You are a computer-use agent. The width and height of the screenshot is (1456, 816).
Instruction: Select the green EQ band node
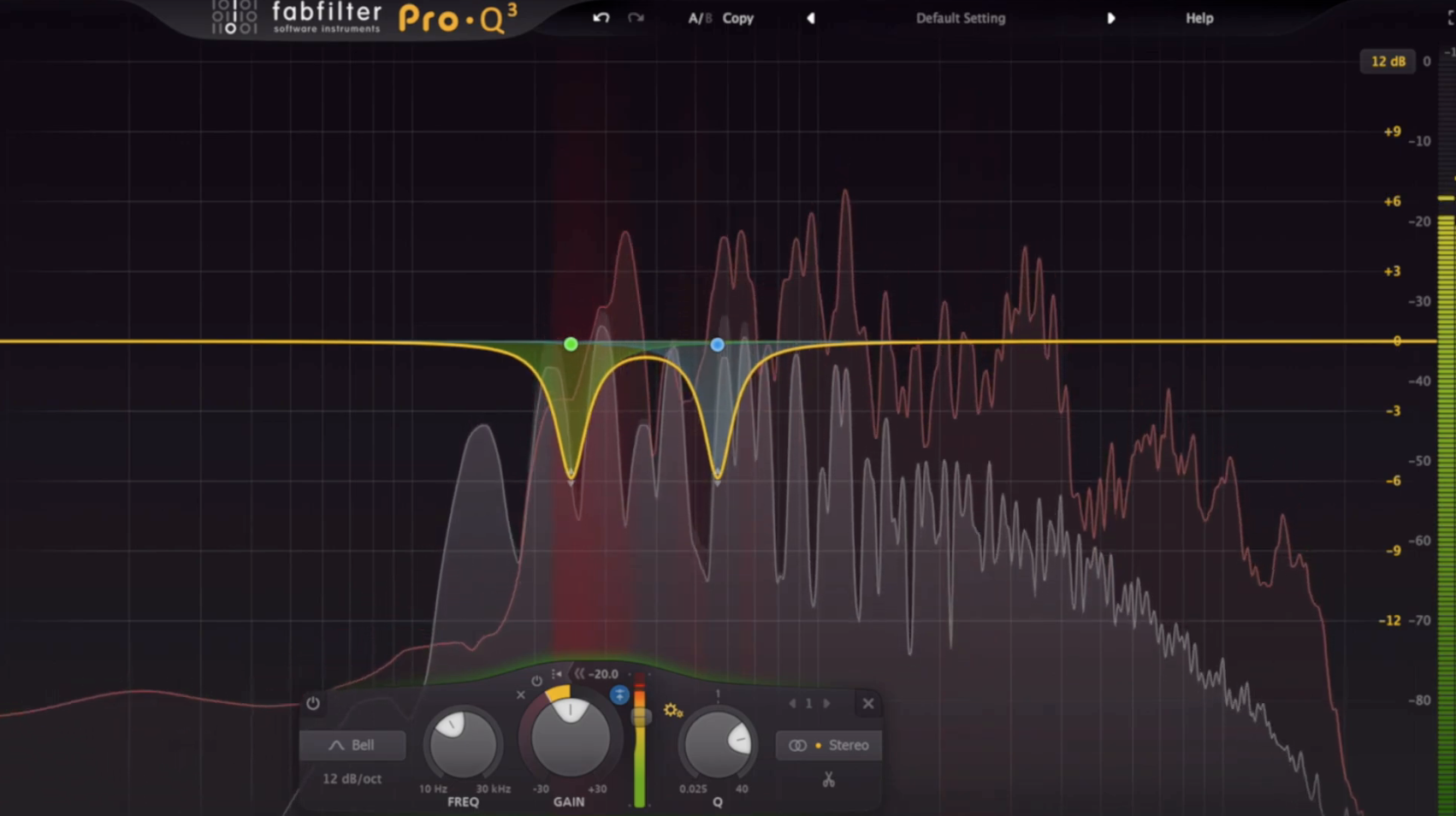click(571, 344)
